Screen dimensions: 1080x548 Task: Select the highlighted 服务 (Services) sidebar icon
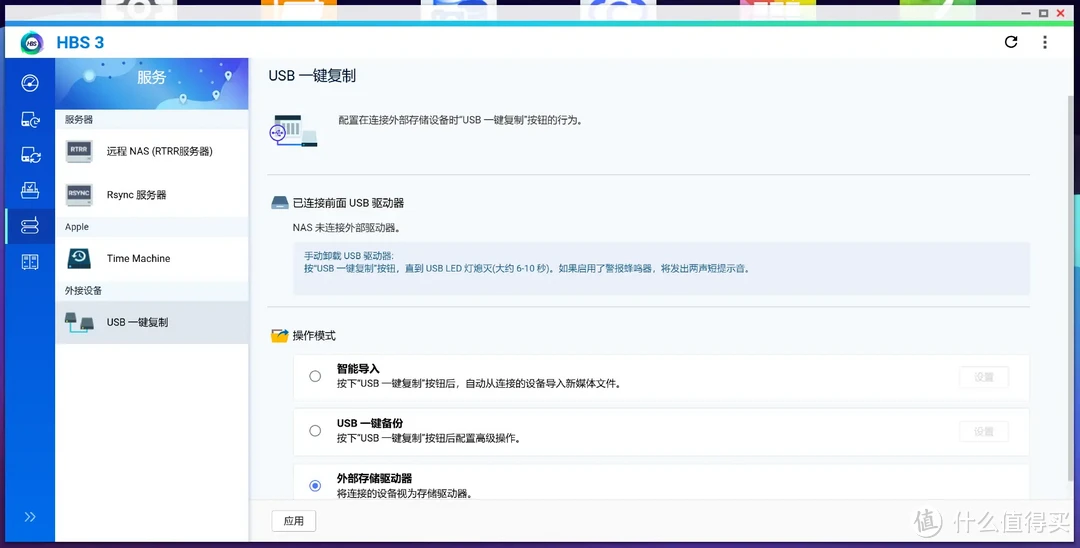tap(30, 226)
